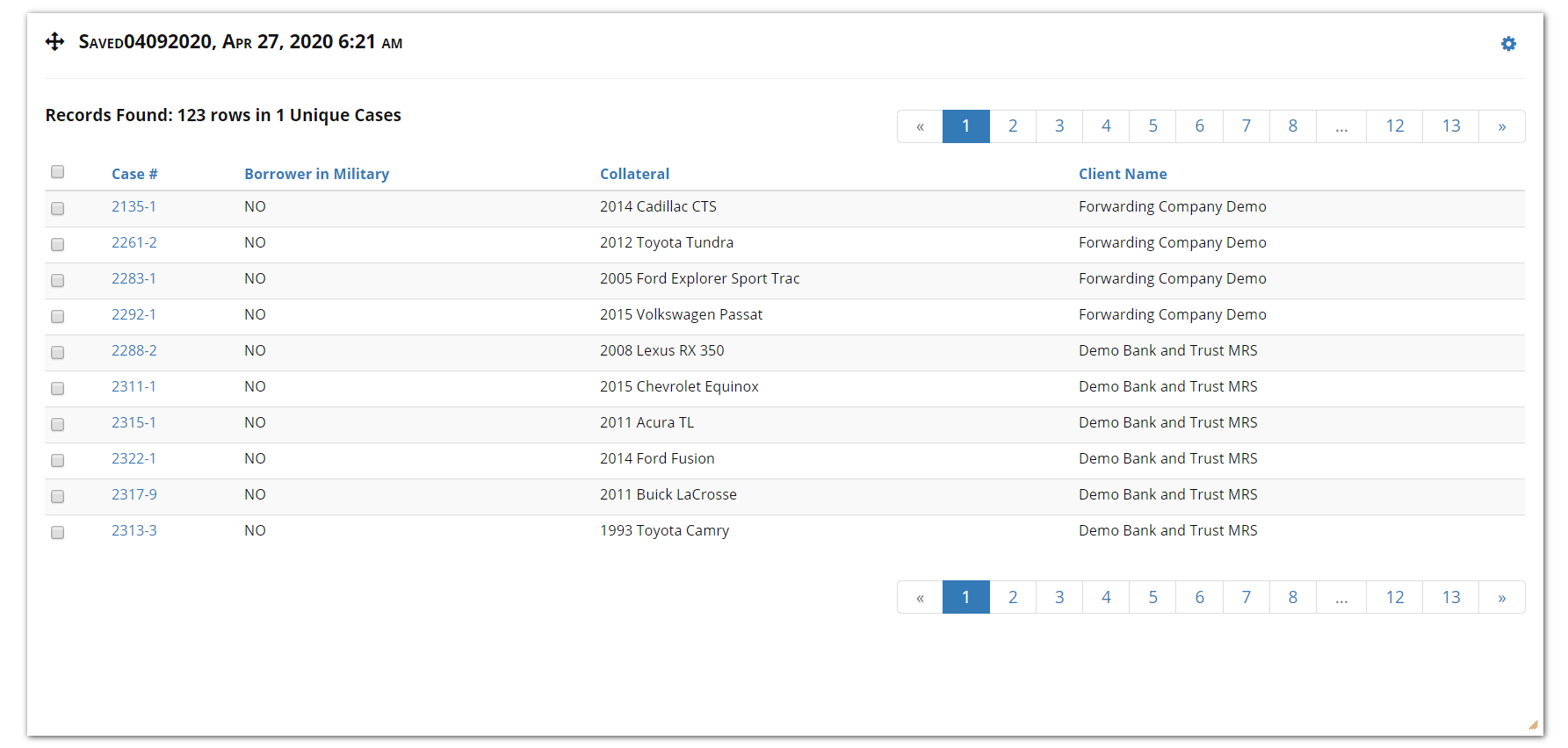Click the ellipsis in bottom pagination

1341,597
